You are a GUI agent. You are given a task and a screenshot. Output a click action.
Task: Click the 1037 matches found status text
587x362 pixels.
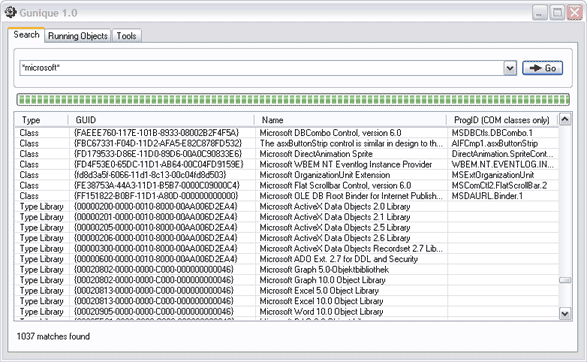coord(53,336)
